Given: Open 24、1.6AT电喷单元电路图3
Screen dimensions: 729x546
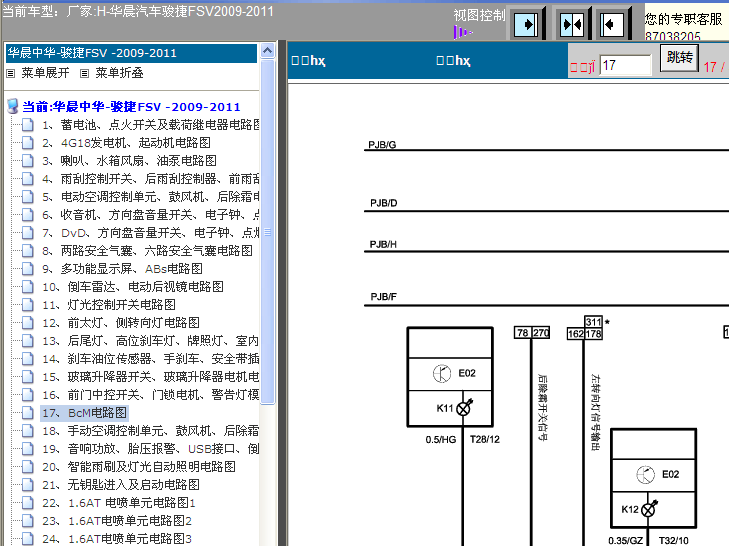Looking at the screenshot, I should click(117, 539).
